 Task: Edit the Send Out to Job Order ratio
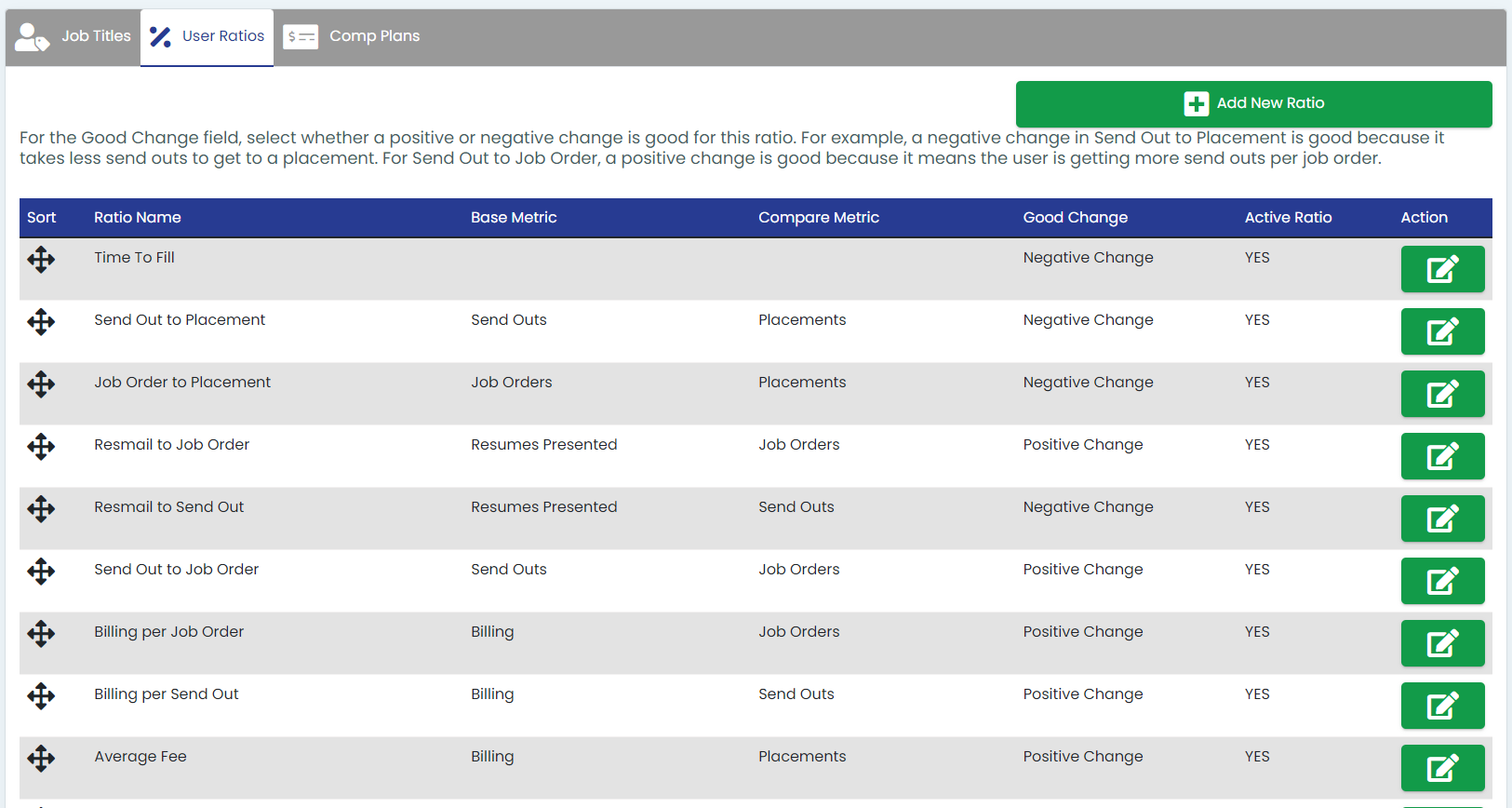(1442, 581)
